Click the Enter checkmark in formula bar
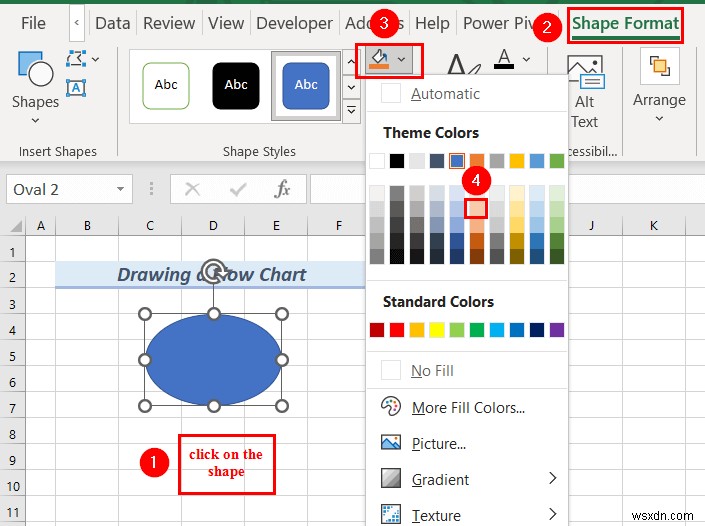The image size is (705, 526). (x=237, y=189)
